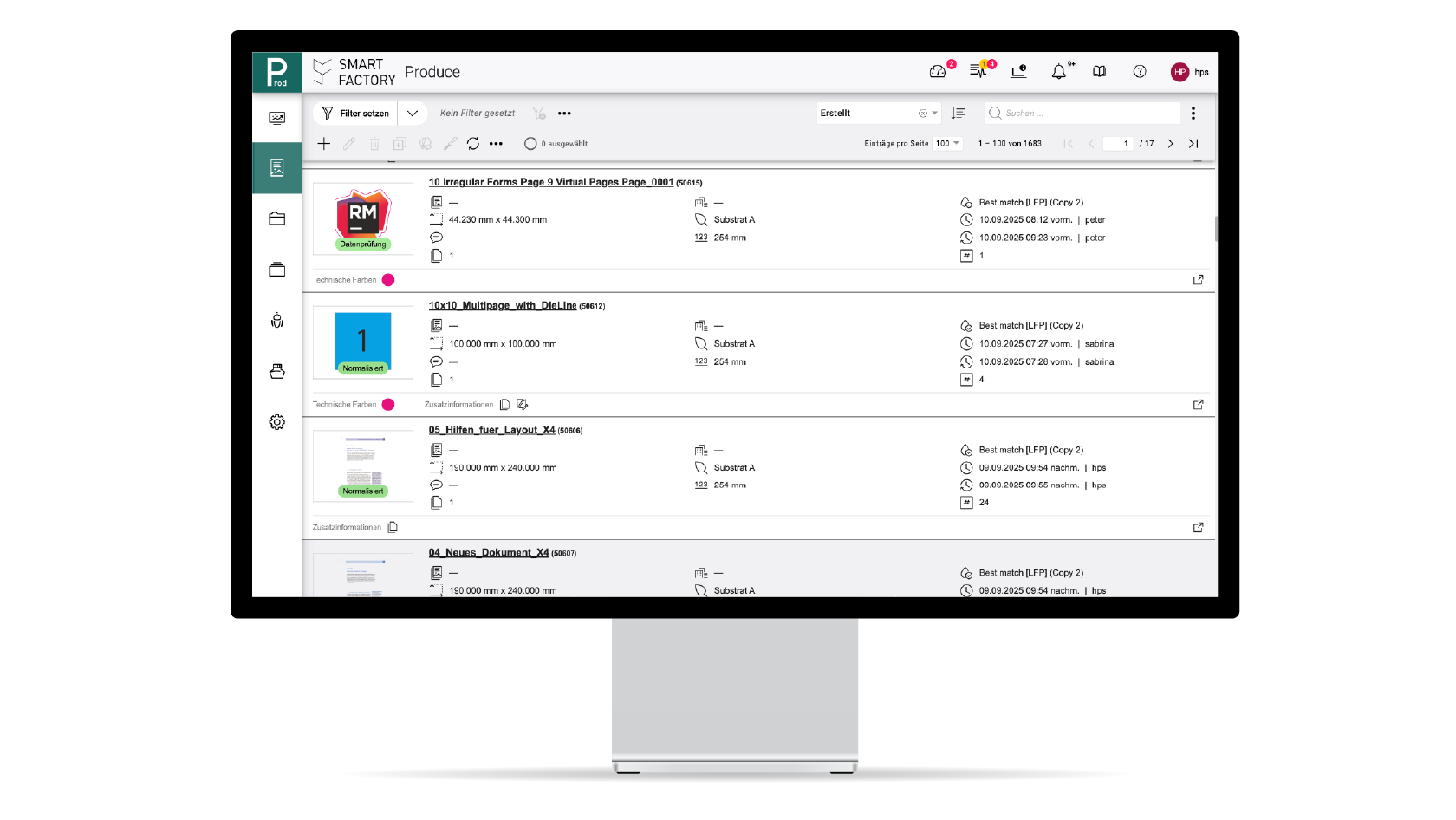Open 10x10_Multipage_with_DieLine in external view icon
The height and width of the screenshot is (820, 1456).
click(1198, 405)
